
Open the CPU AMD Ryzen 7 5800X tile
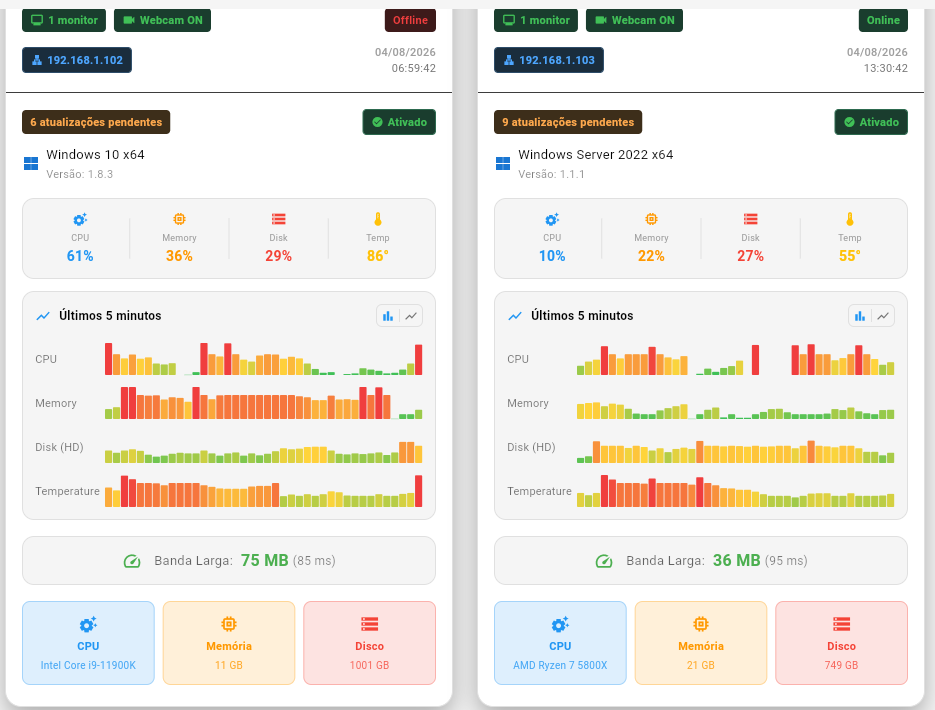[x=561, y=643]
